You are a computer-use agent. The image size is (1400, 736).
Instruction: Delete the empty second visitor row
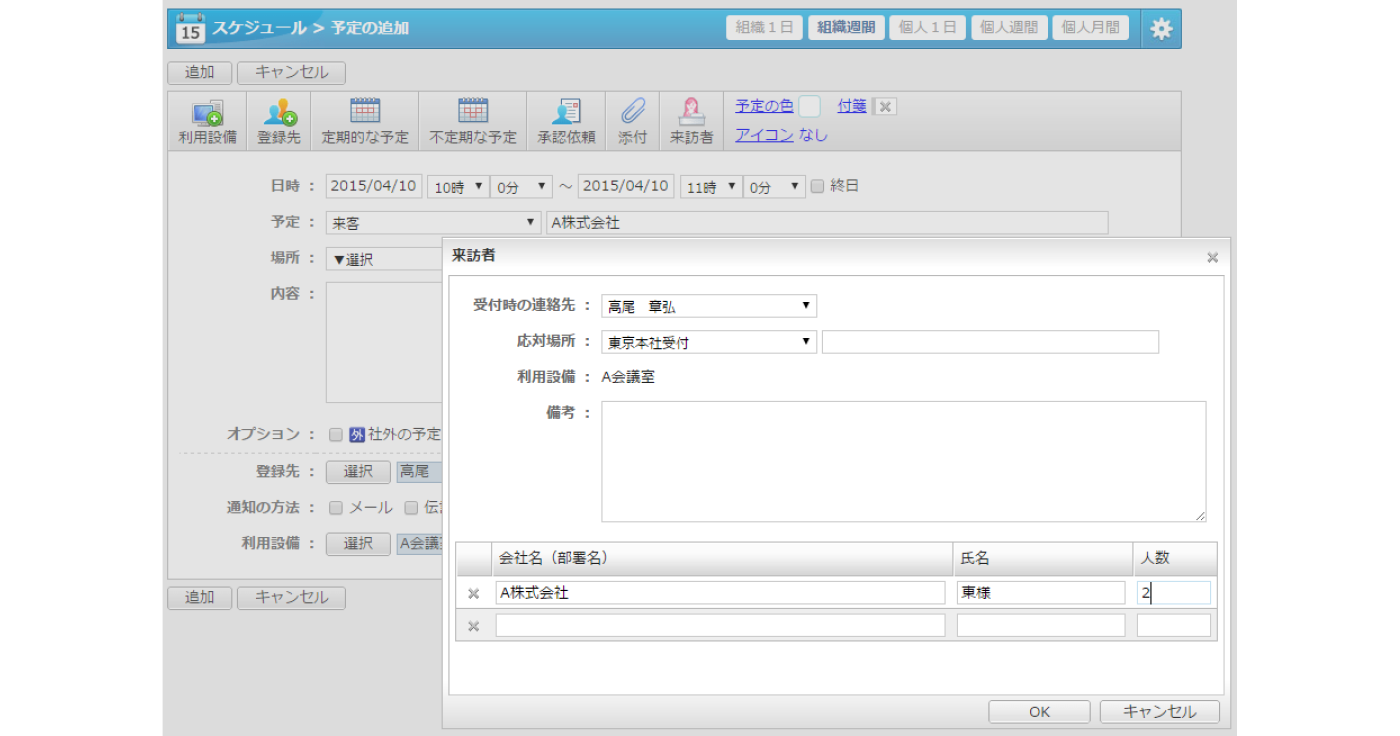(474, 626)
